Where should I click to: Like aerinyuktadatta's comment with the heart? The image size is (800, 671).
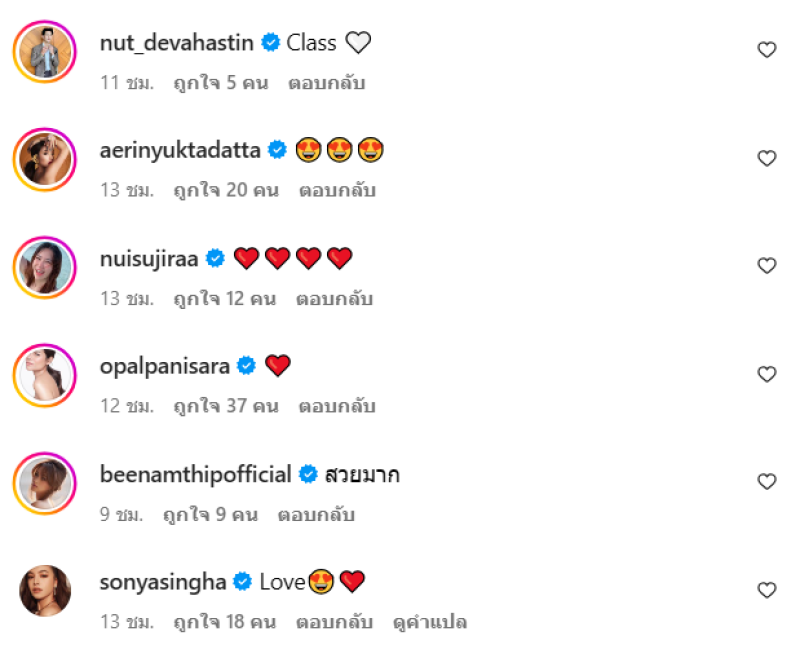tap(766, 158)
